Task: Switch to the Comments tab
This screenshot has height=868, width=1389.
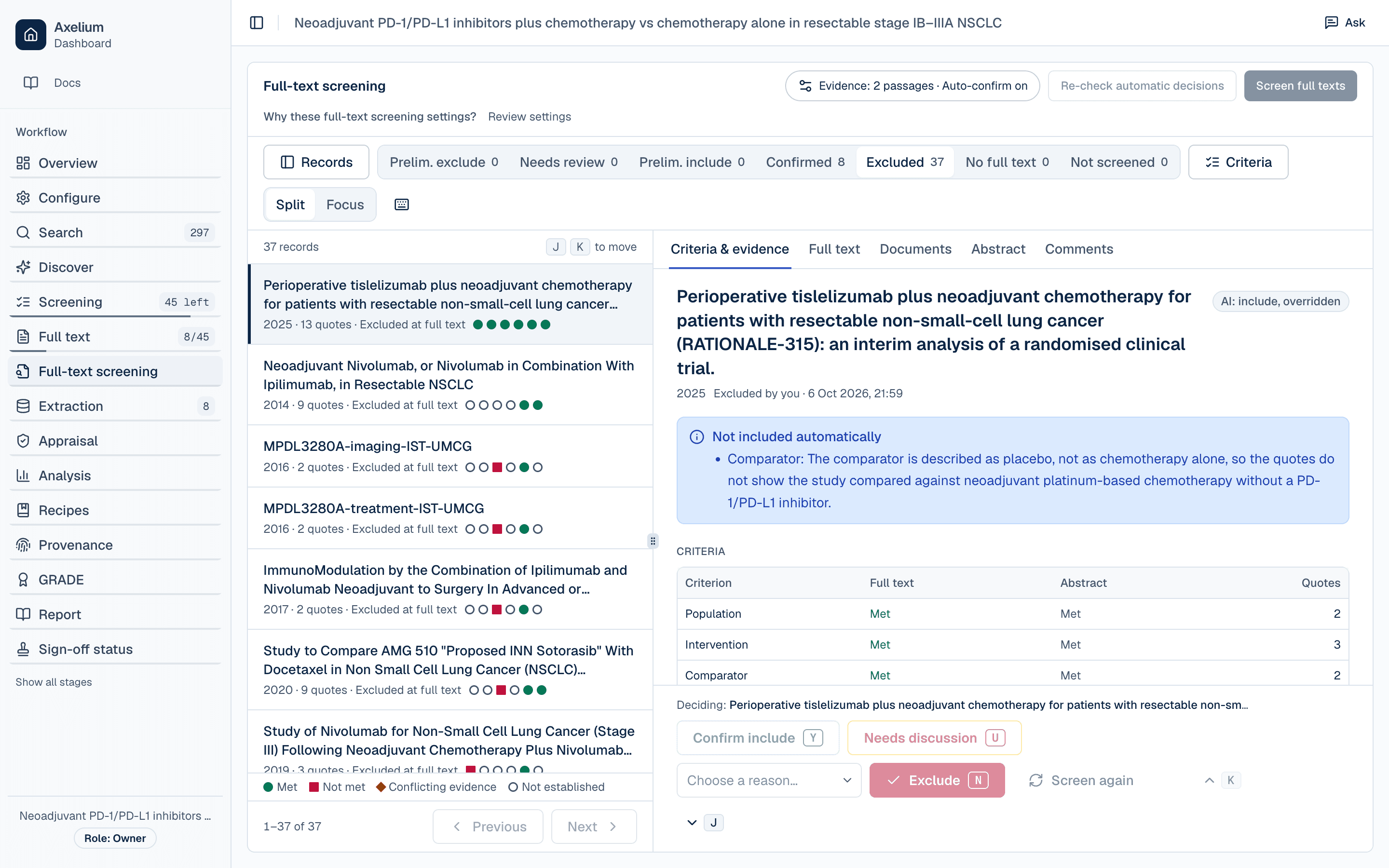Action: click(1079, 249)
